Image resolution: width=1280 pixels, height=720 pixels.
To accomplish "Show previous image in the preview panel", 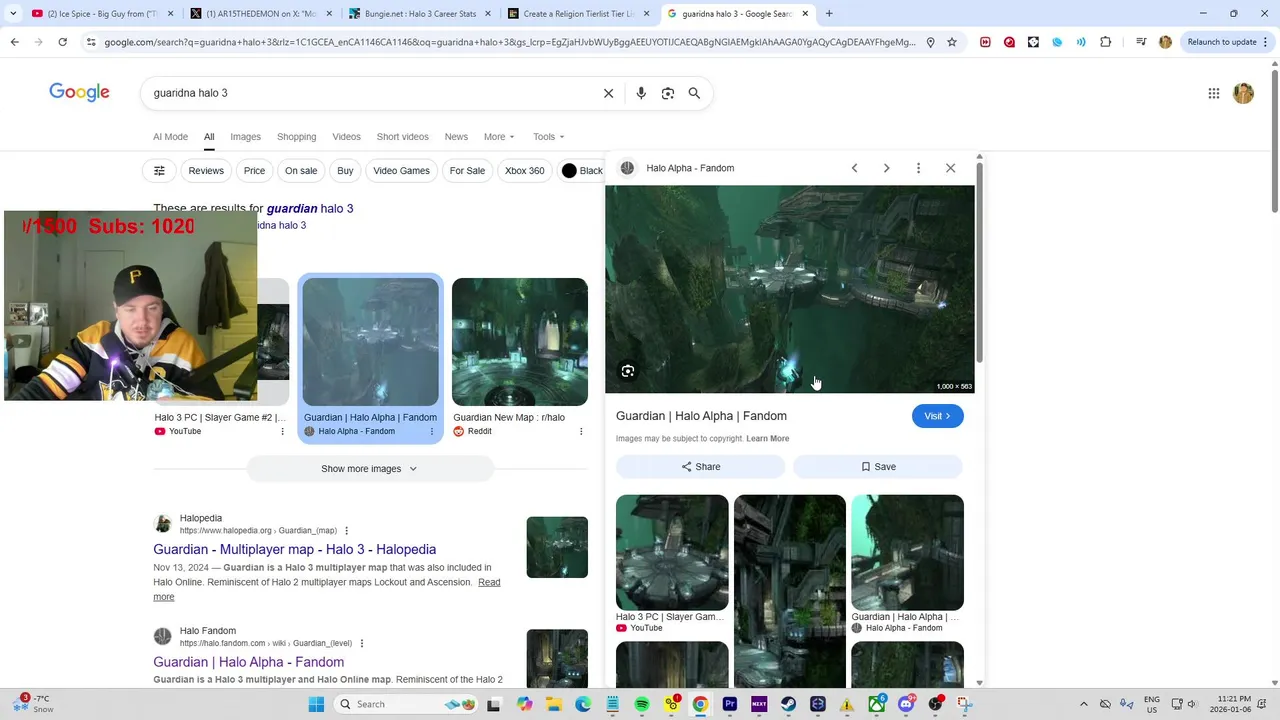I will [x=854, y=168].
